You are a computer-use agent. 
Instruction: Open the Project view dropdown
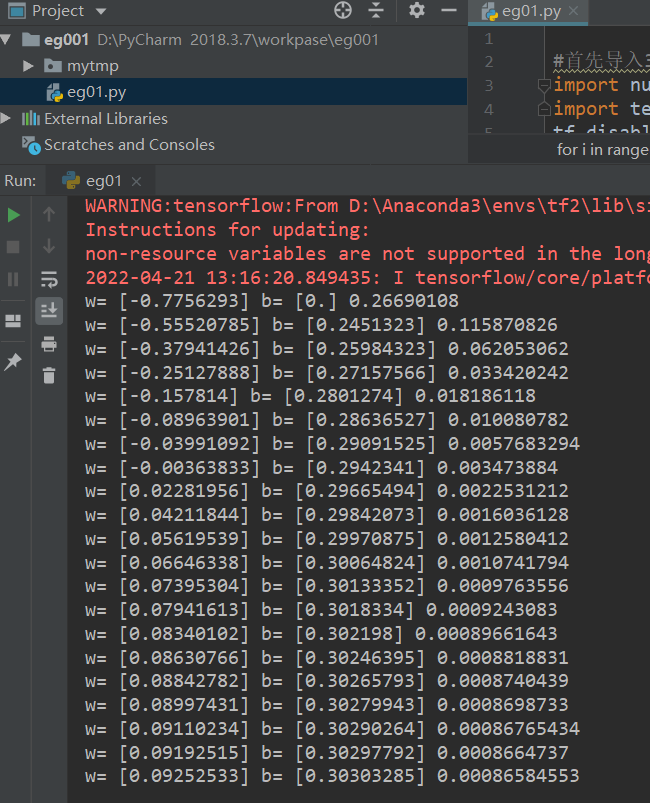tap(101, 11)
